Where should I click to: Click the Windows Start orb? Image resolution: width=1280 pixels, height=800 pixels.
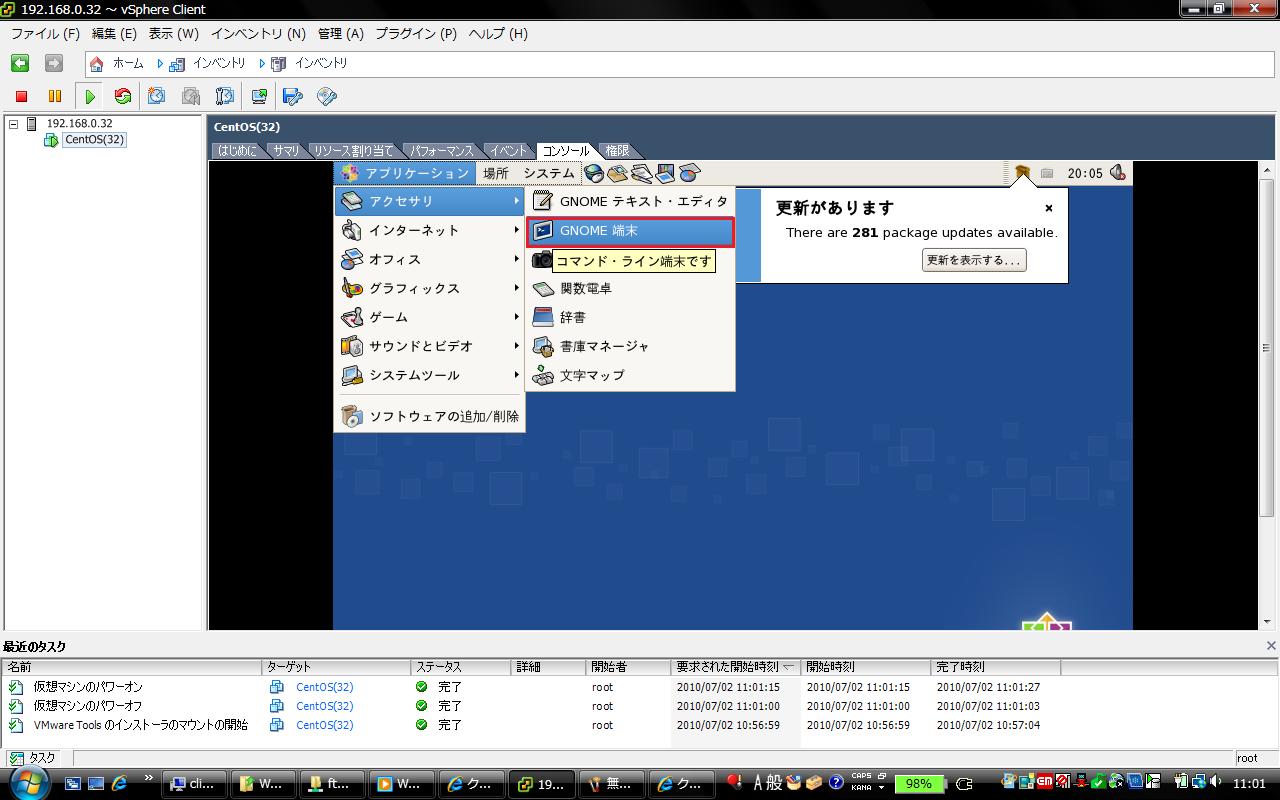(29, 783)
